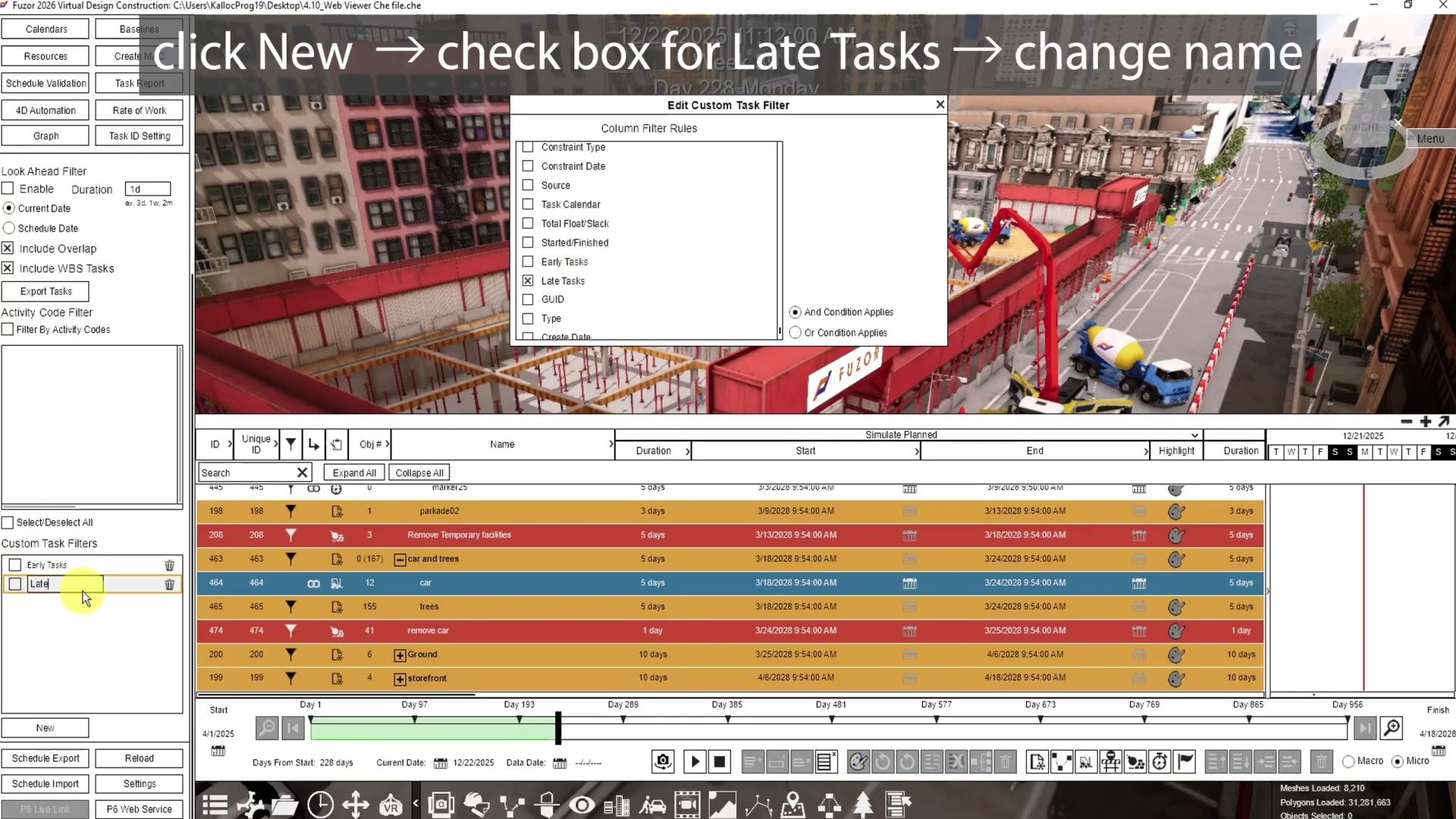Click the stop simulation button
1456x819 pixels.
(720, 761)
